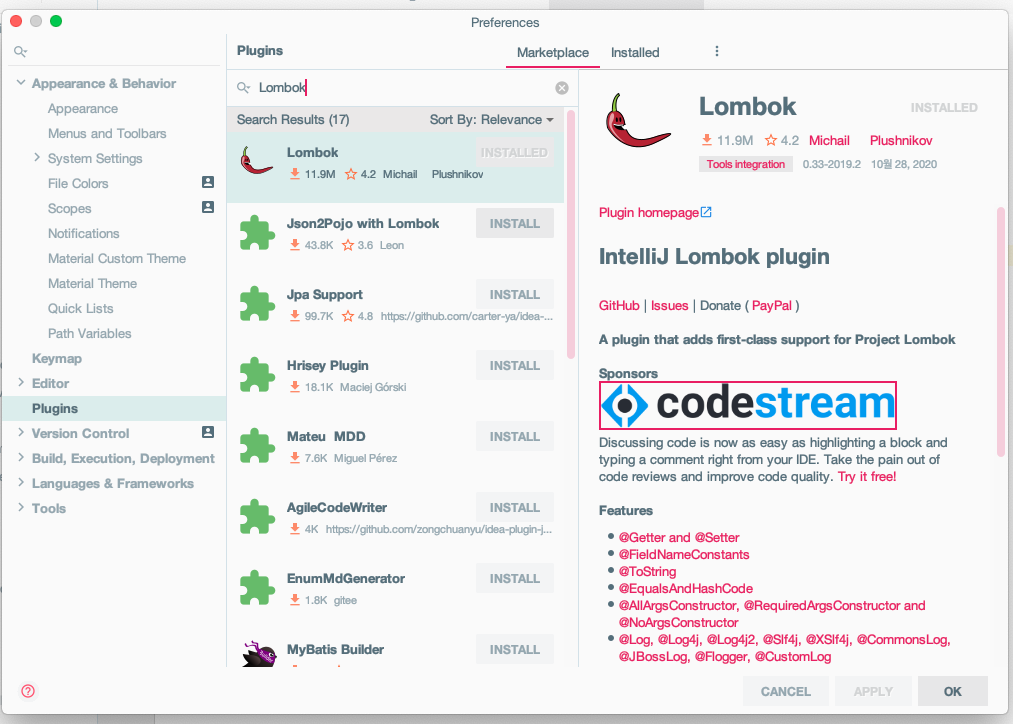Click the EnumMdGenerator puzzle icon
This screenshot has width=1013, height=724.
257,588
